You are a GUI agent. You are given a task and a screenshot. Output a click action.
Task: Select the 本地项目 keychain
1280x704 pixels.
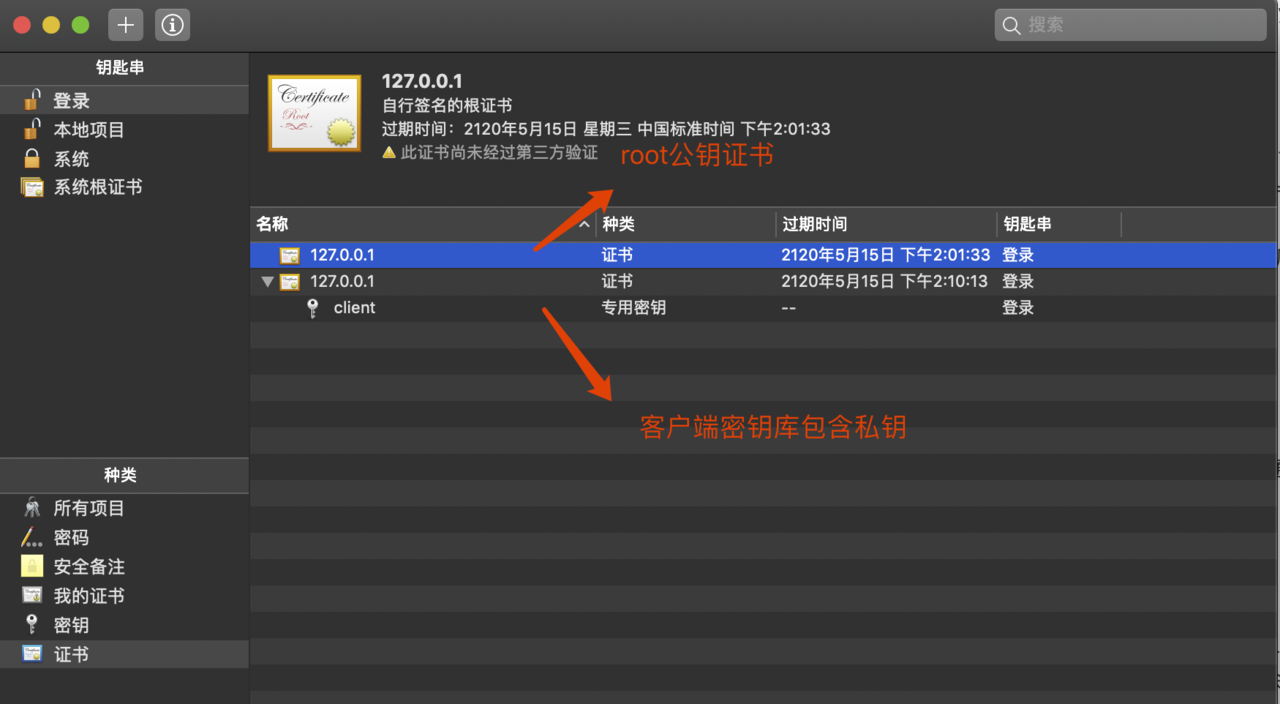88,130
